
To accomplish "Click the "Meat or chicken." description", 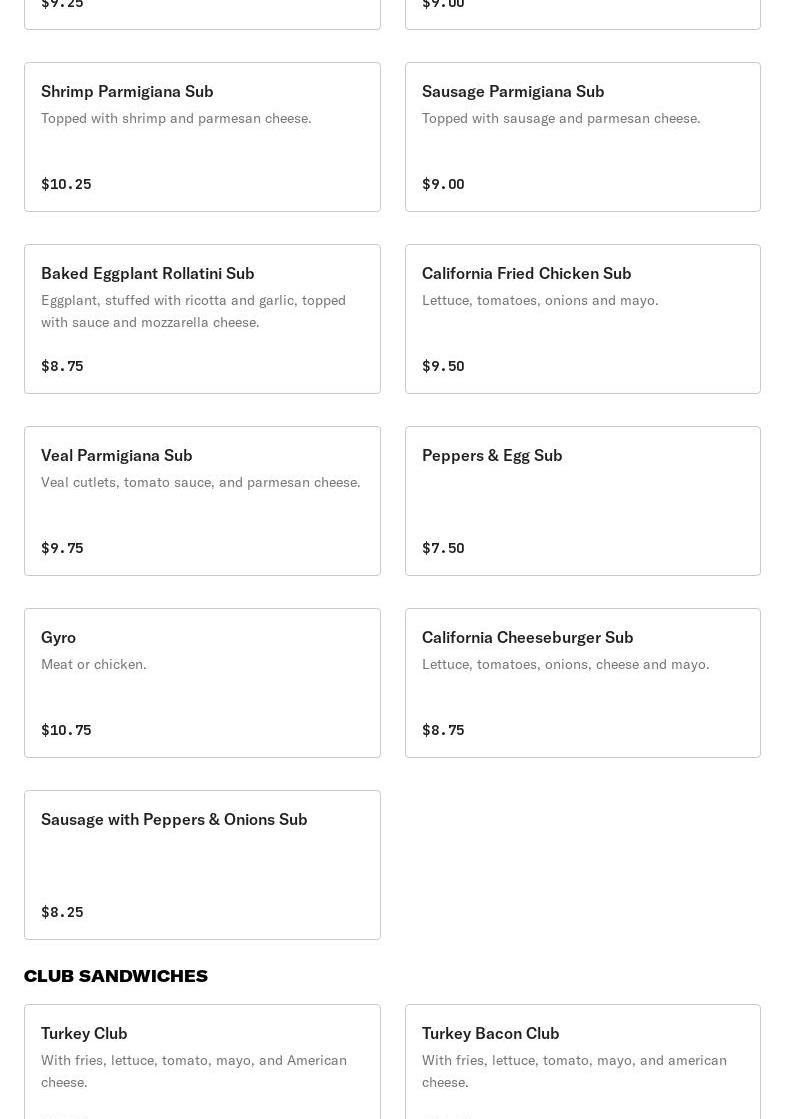I will (x=94, y=664).
